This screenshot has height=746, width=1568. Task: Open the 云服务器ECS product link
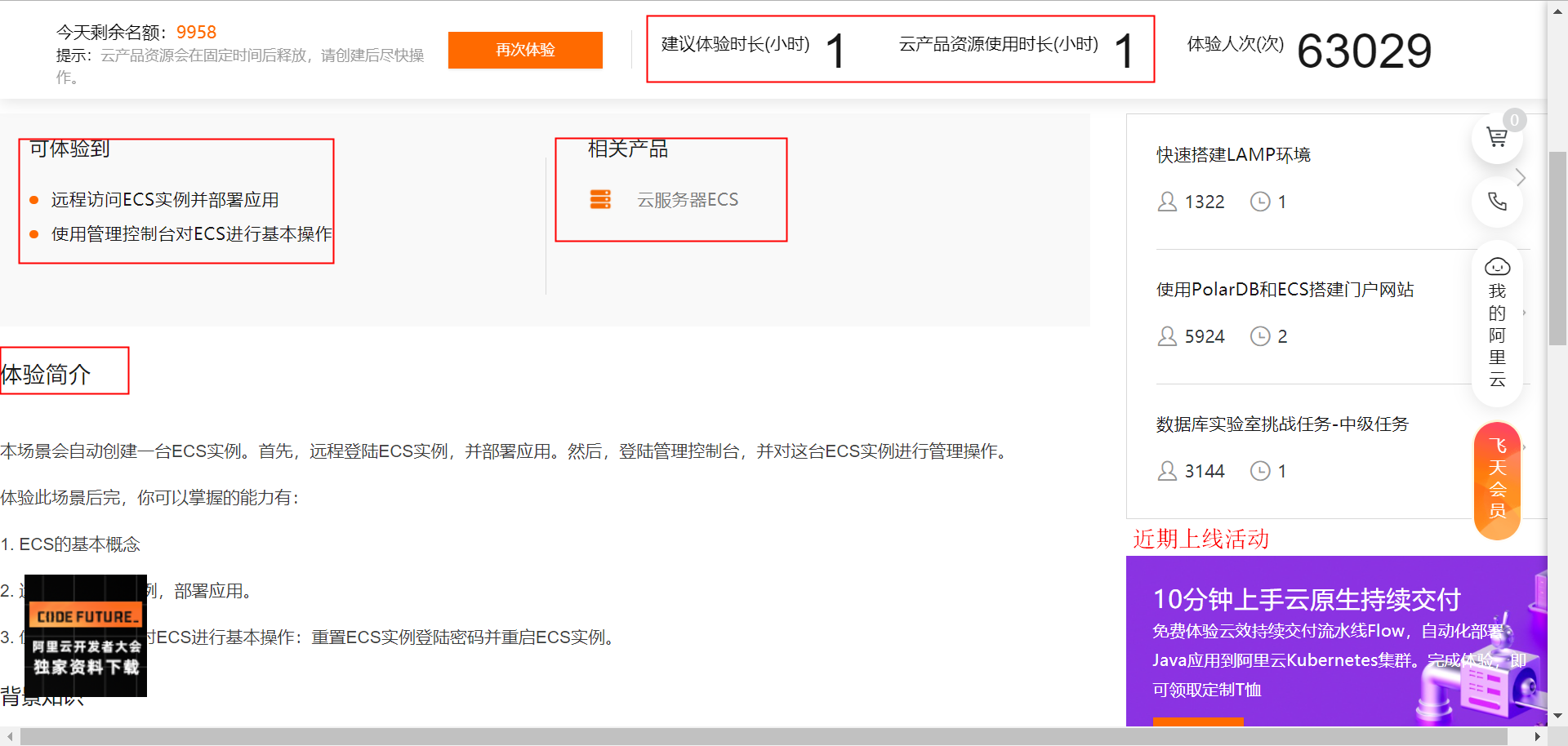688,200
